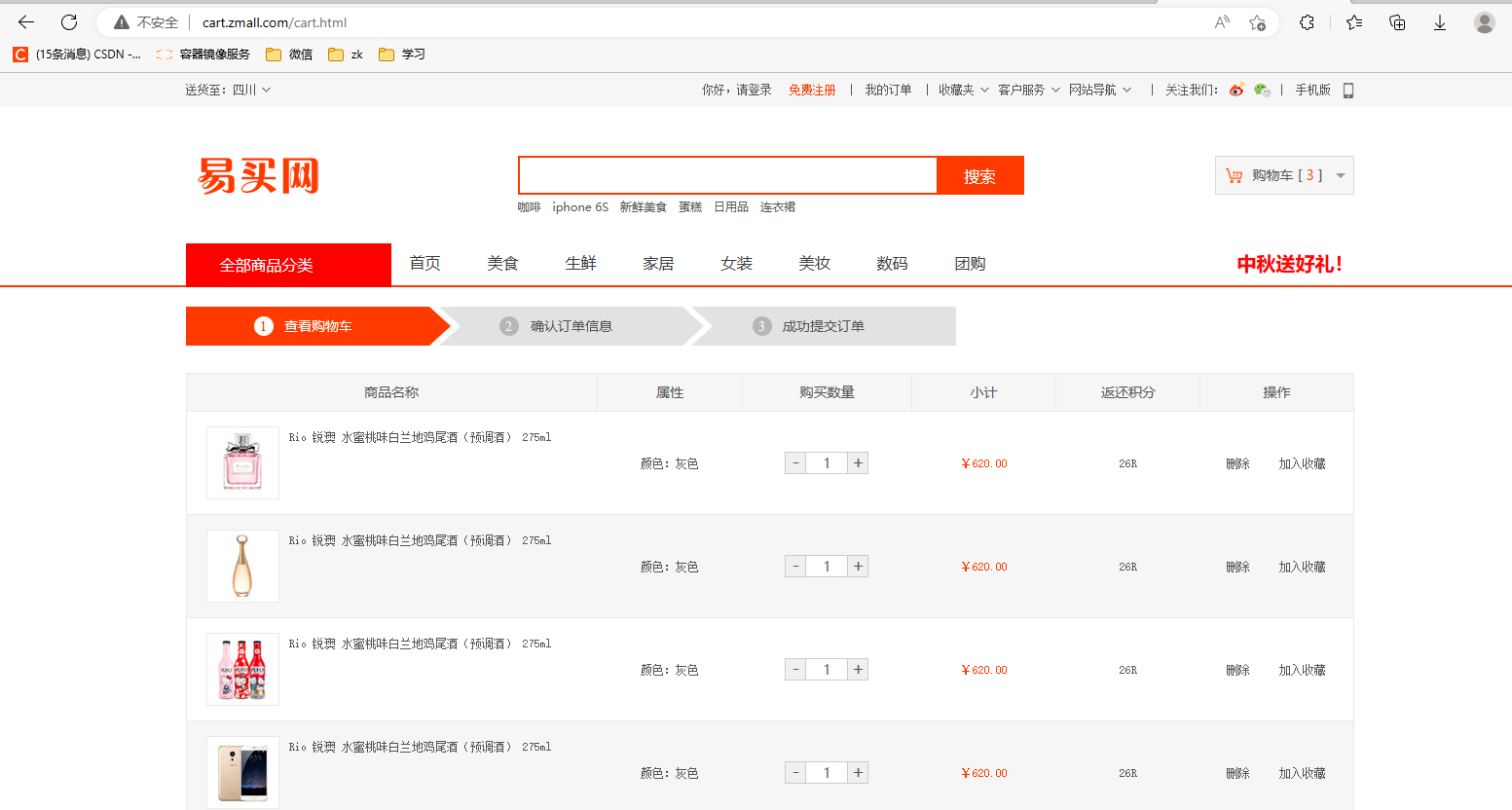The width and height of the screenshot is (1512, 810).
Task: Increase quantity for the pink perfume item
Action: click(858, 463)
